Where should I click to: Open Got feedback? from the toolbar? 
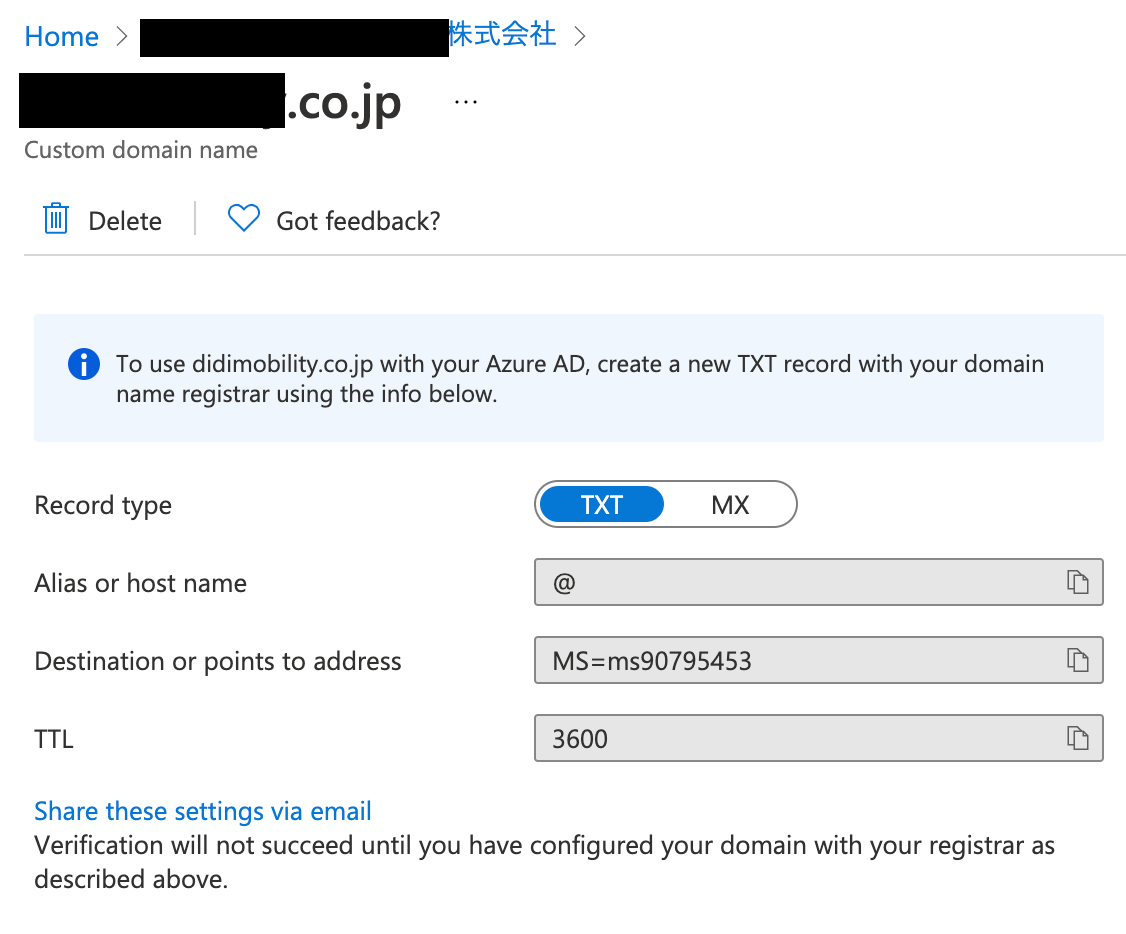tap(358, 221)
